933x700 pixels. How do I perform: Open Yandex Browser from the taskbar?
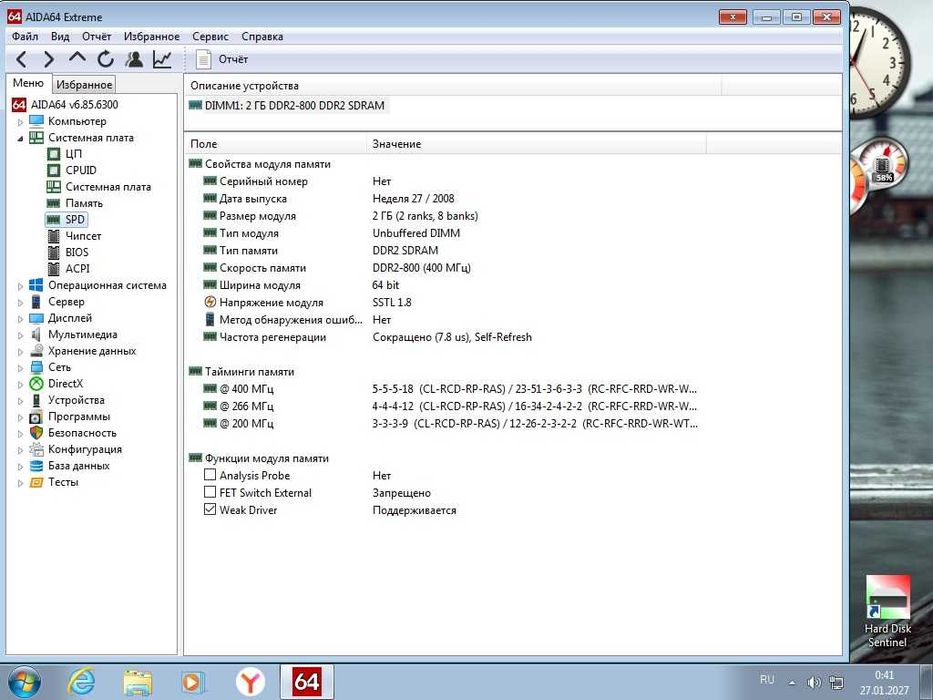[251, 682]
